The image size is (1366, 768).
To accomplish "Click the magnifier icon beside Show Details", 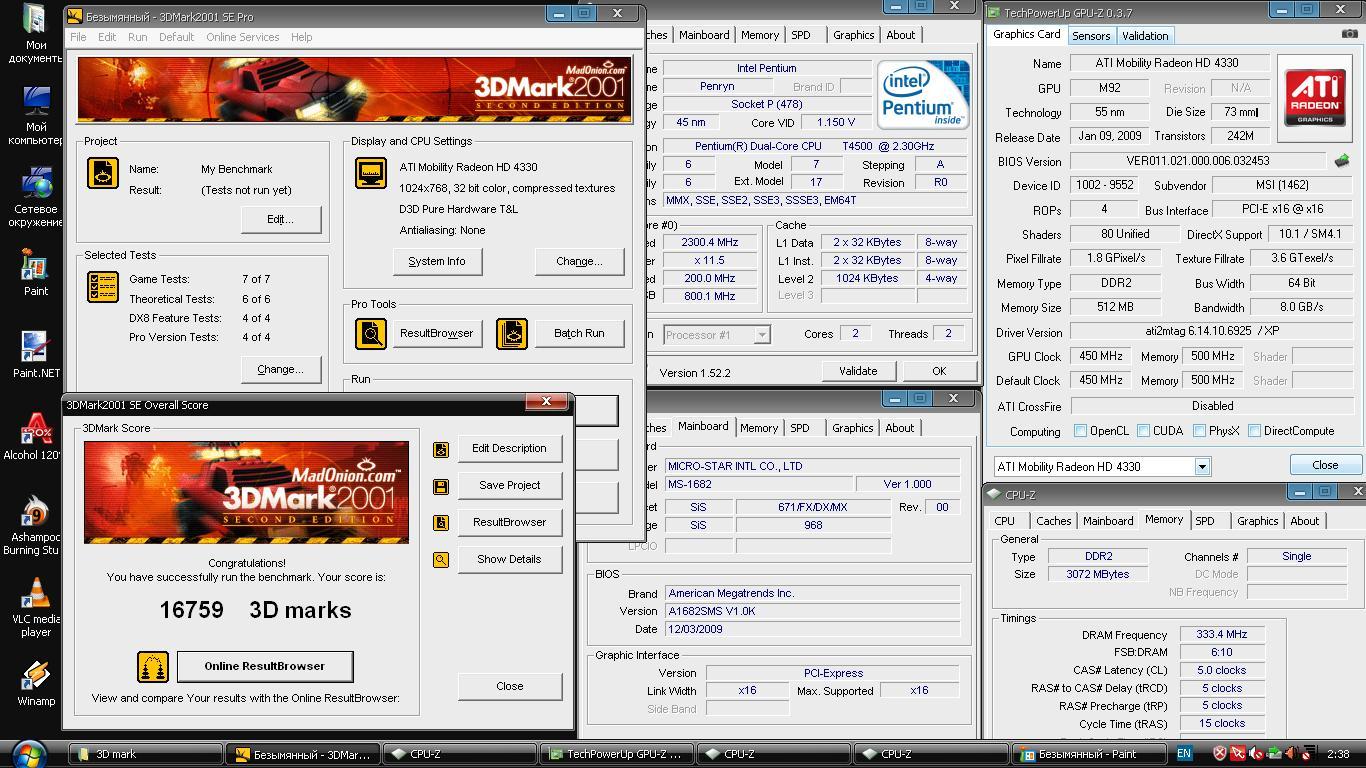I will (x=440, y=559).
